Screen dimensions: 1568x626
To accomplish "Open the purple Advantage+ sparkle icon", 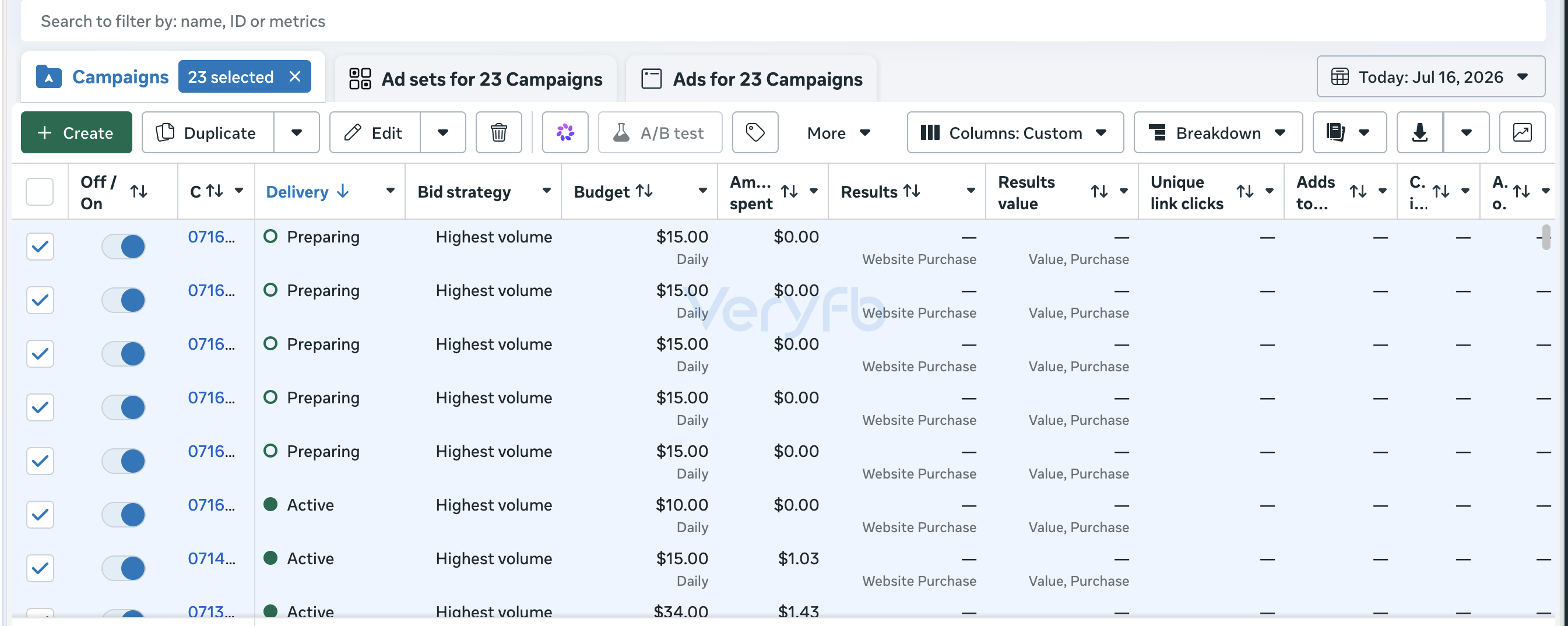I will (565, 132).
